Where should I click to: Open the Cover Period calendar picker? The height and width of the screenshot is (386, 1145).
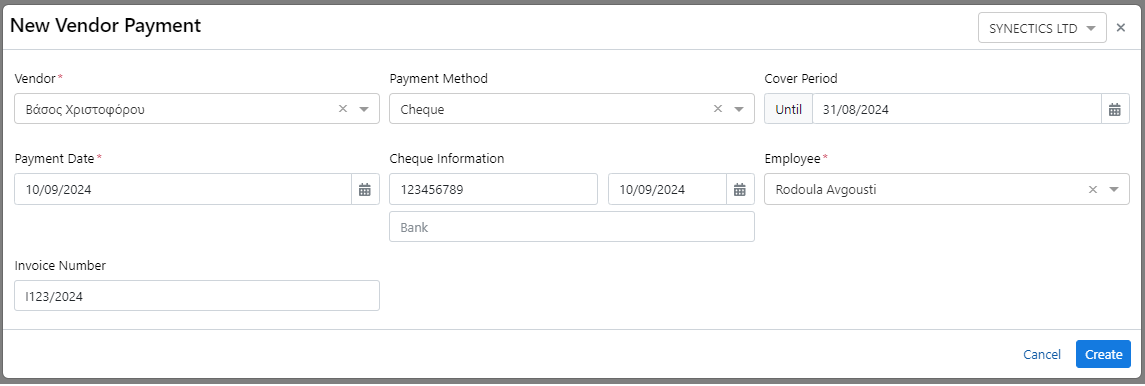[1114, 109]
